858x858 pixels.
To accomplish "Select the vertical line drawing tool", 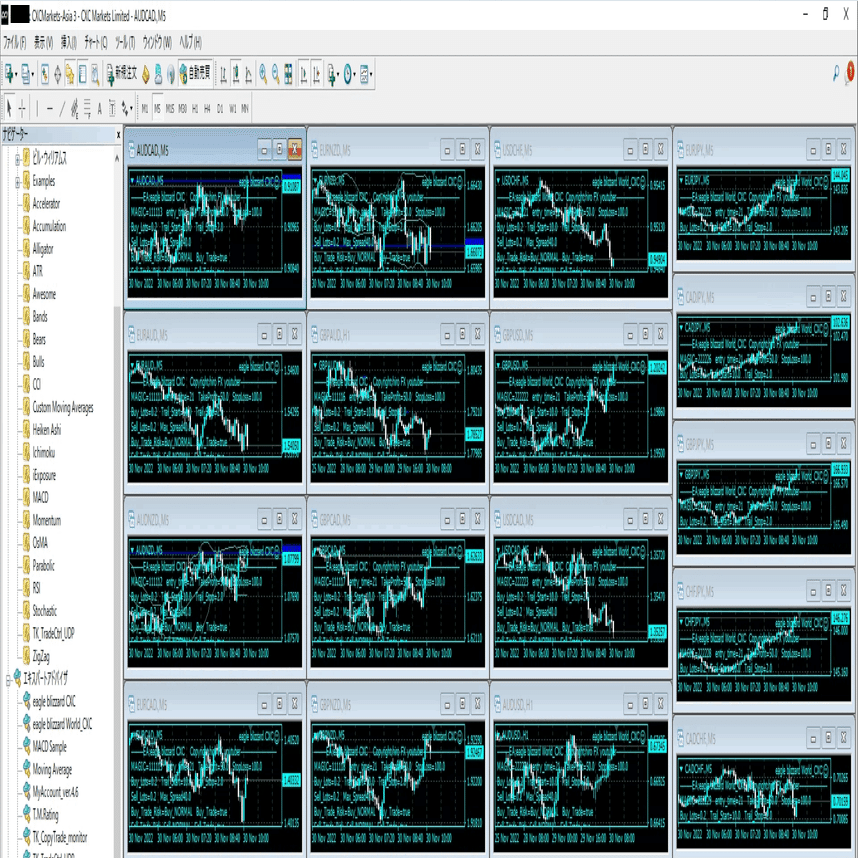I will pos(37,108).
